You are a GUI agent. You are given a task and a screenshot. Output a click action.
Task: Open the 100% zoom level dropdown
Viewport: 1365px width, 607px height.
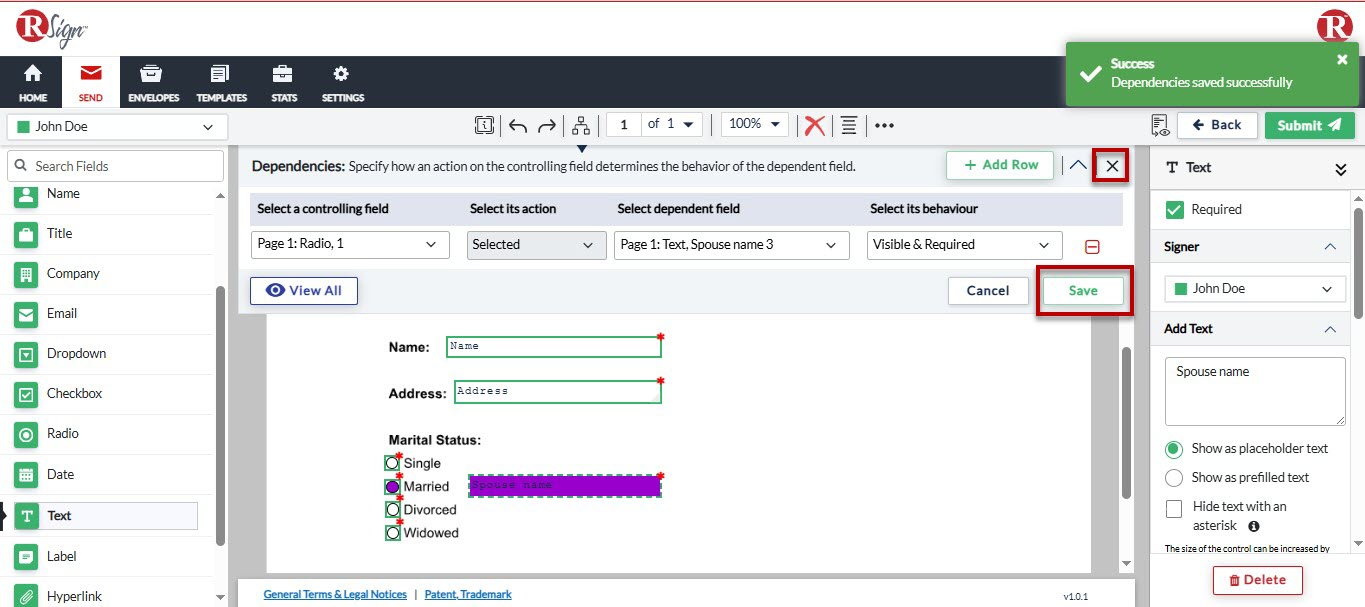tap(754, 124)
